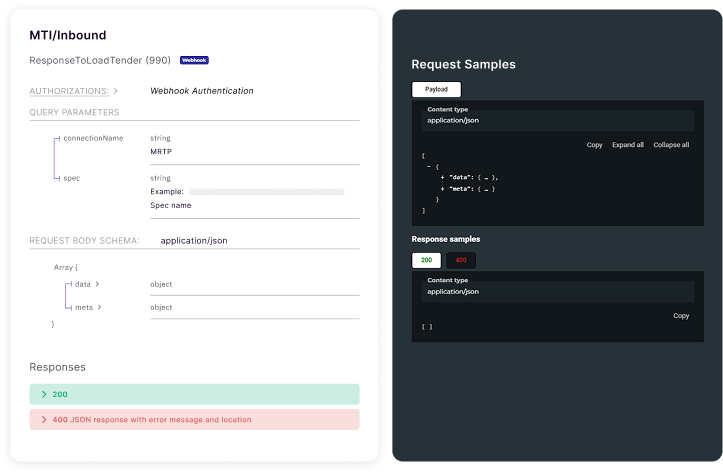Click Expand all in request sample

point(628,145)
